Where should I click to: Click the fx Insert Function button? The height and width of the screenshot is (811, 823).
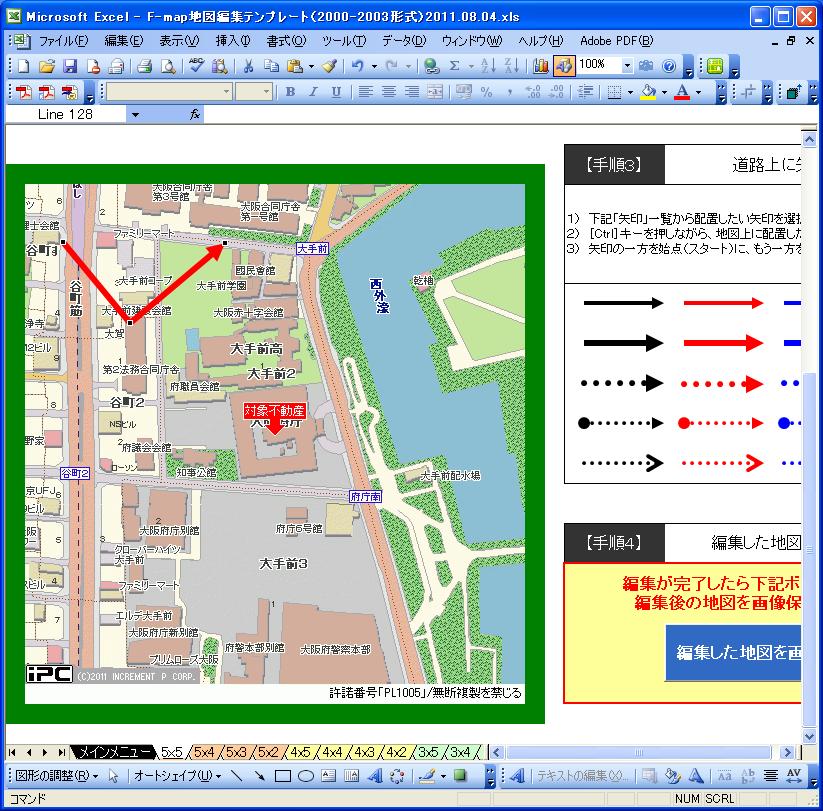click(x=195, y=114)
